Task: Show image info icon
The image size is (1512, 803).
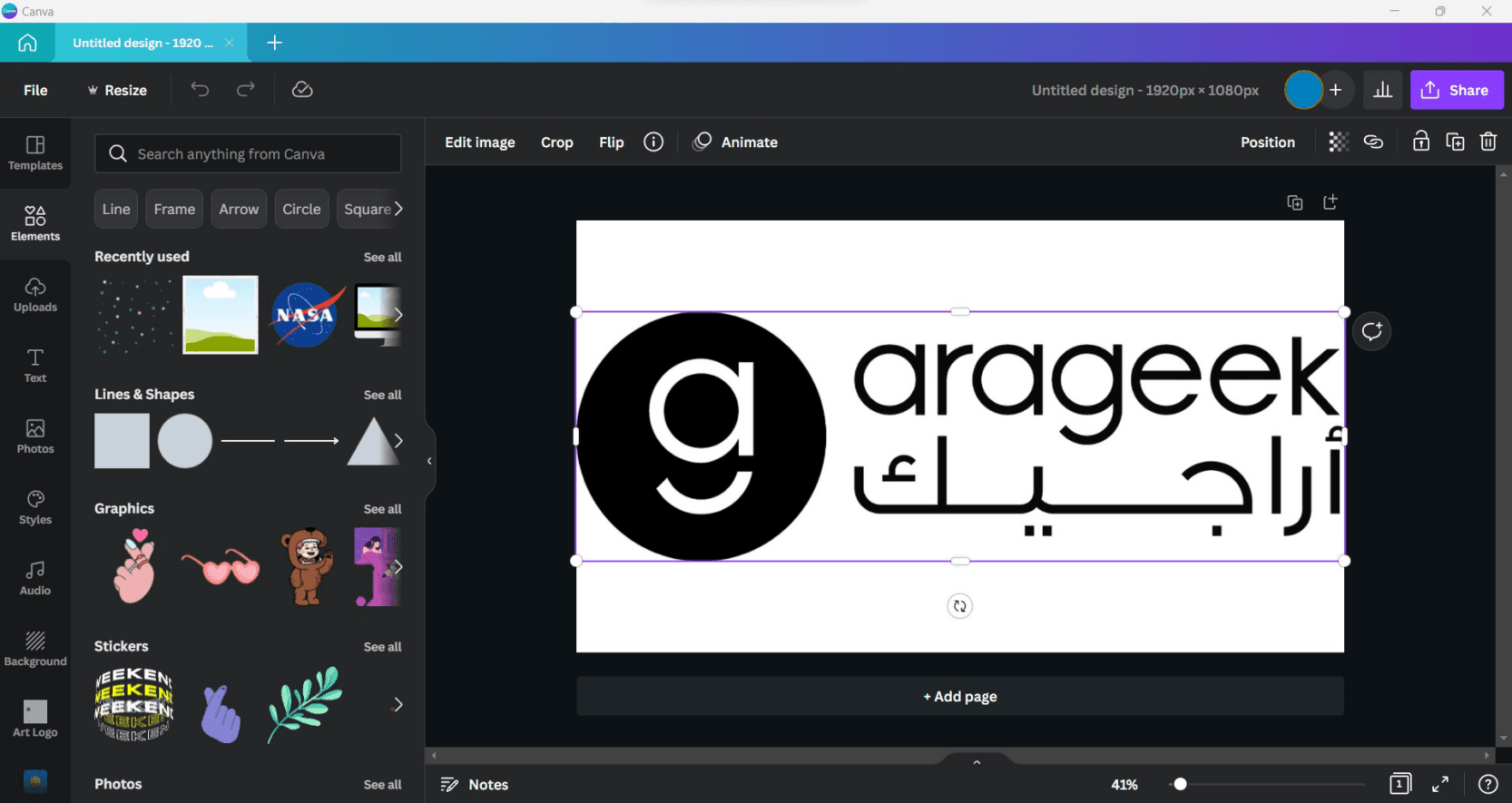Action: tap(653, 142)
